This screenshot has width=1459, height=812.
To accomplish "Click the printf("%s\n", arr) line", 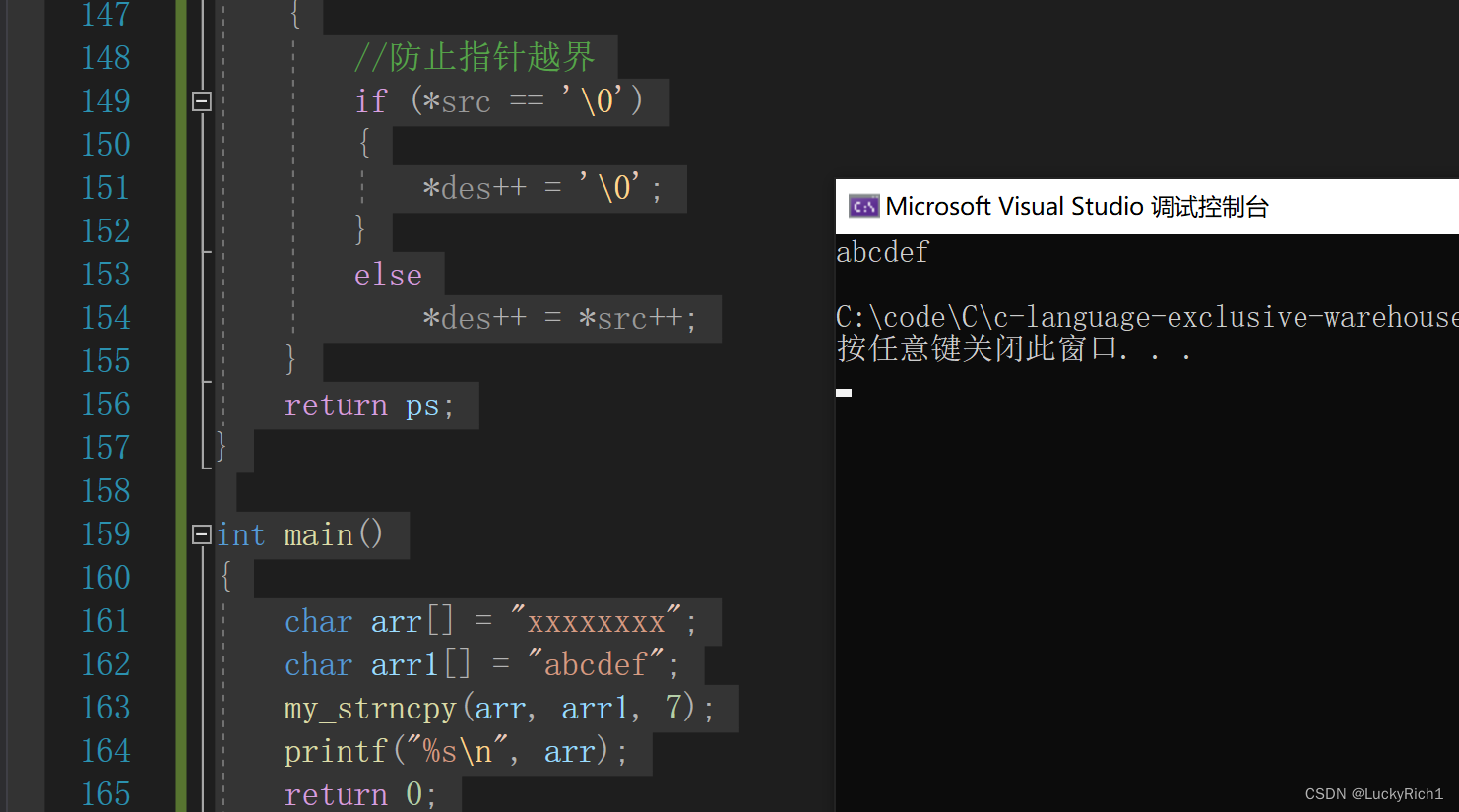I will click(456, 751).
